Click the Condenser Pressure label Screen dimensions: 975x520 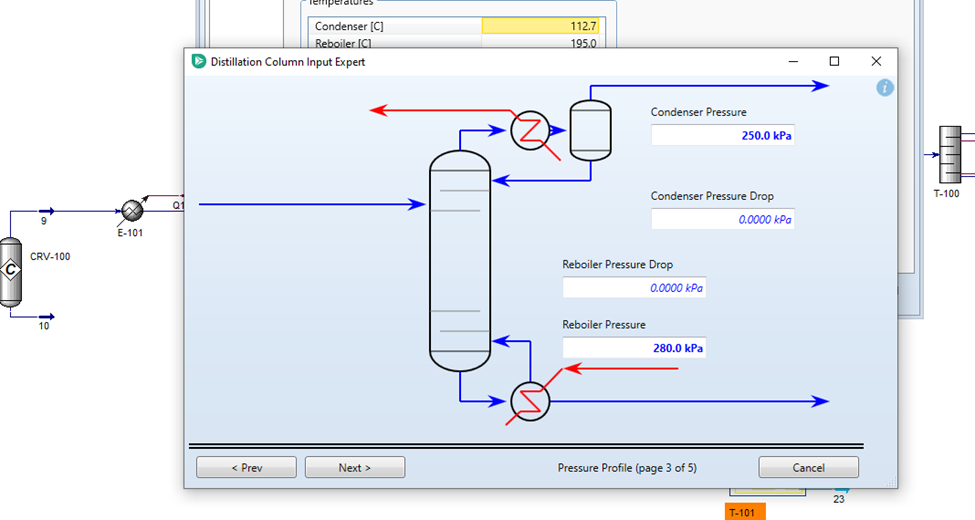[x=698, y=112]
